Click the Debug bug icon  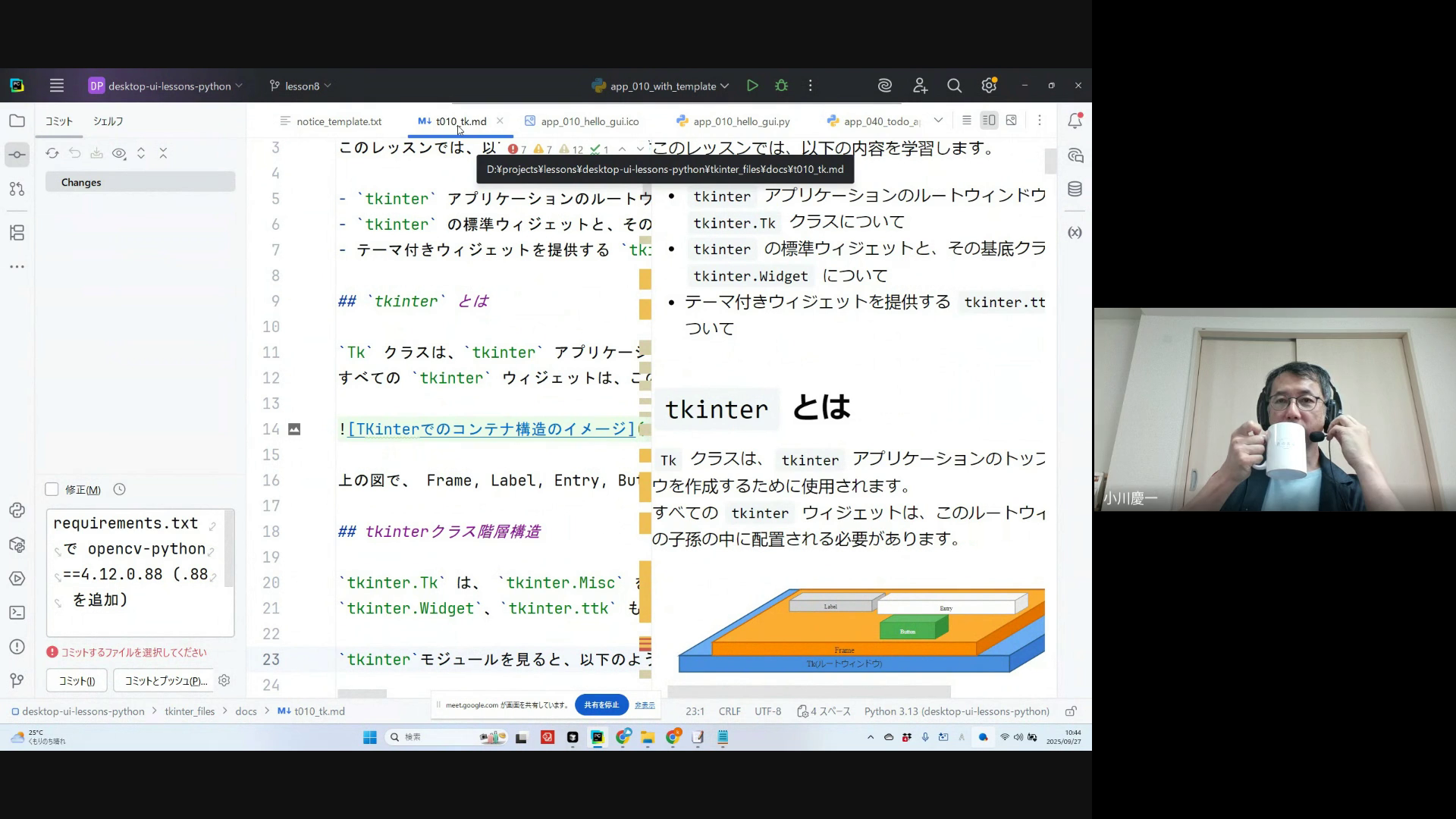coord(781,86)
